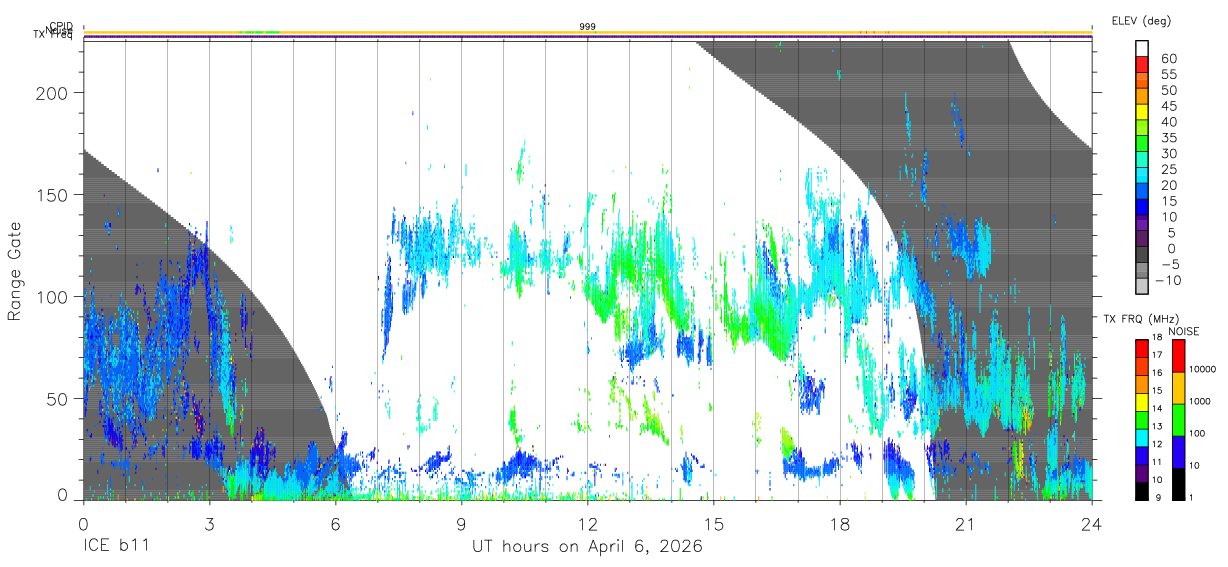Image resolution: width=1228 pixels, height=567 pixels.
Task: Select the cyan ELEV swatch between 20 and 25
Action: click(1143, 176)
